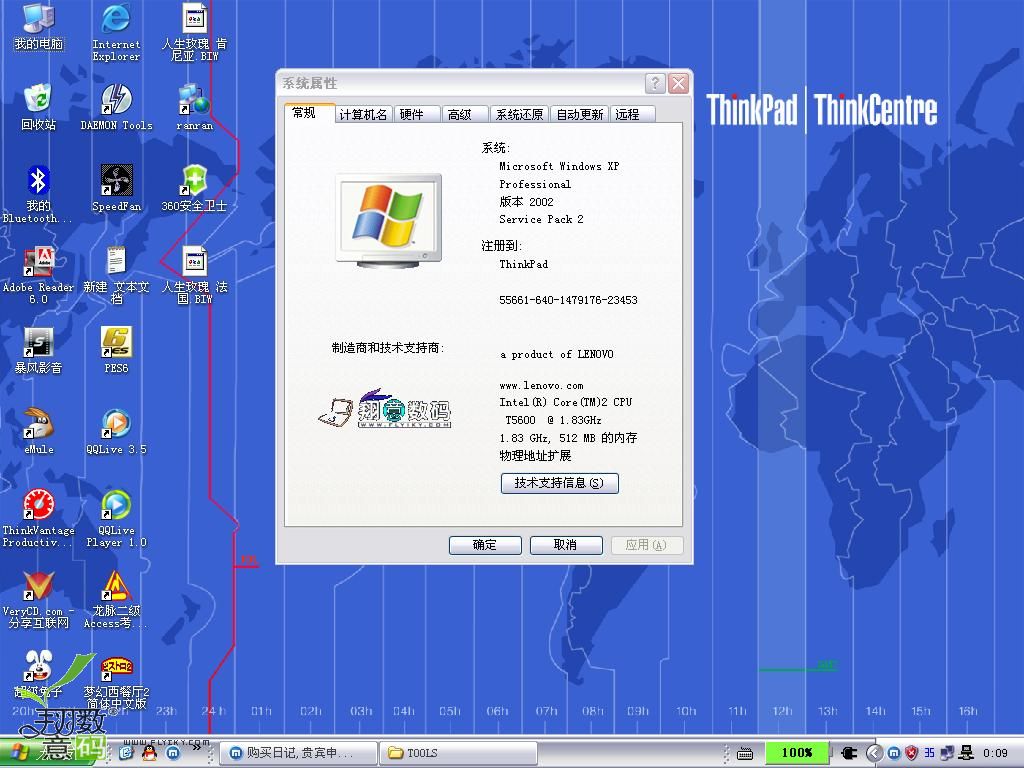
Task: Select the 回收站 recycle bin icon
Action: click(x=39, y=106)
